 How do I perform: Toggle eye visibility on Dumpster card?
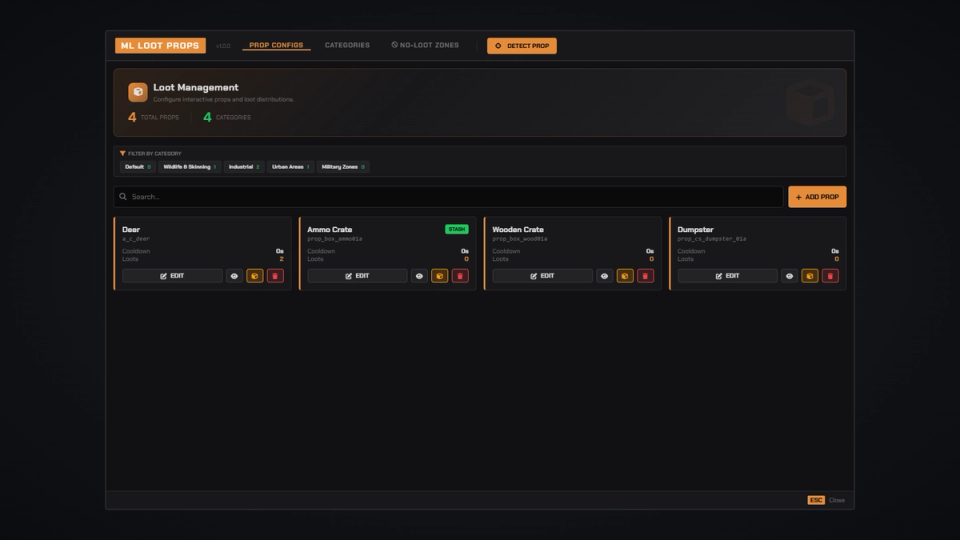(x=789, y=276)
